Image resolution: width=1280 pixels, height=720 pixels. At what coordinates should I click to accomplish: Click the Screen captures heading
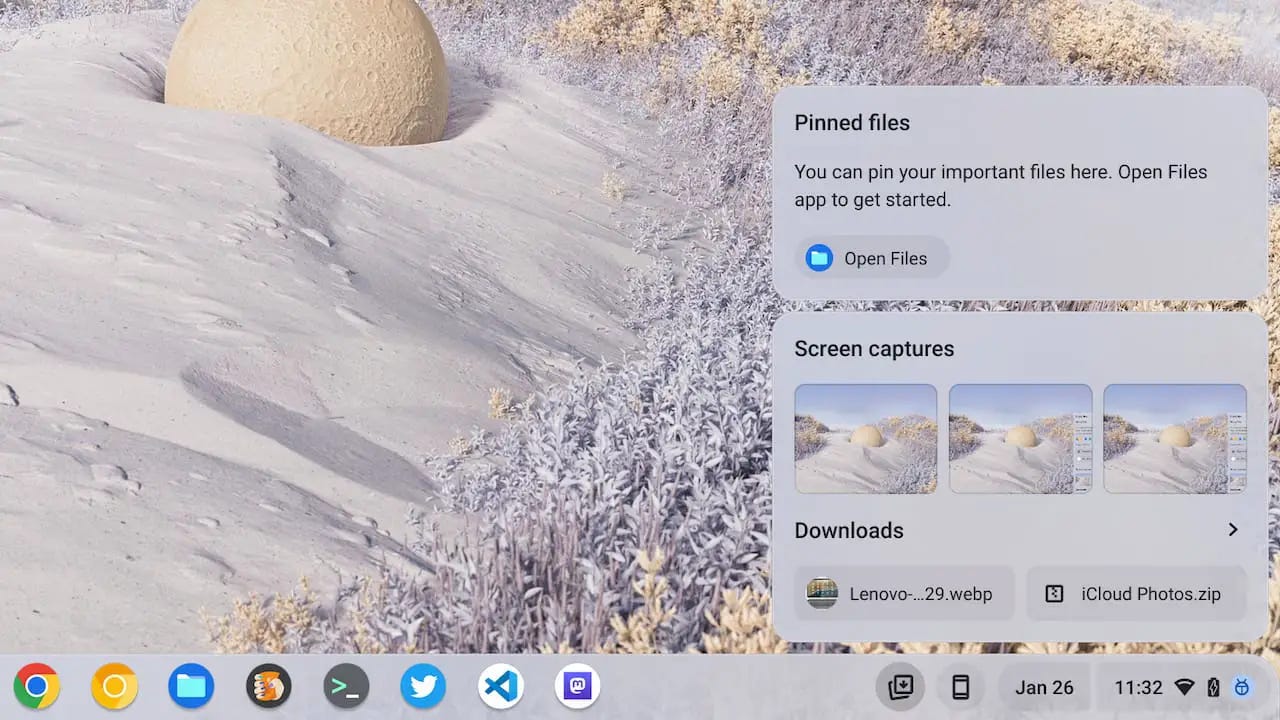[874, 349]
